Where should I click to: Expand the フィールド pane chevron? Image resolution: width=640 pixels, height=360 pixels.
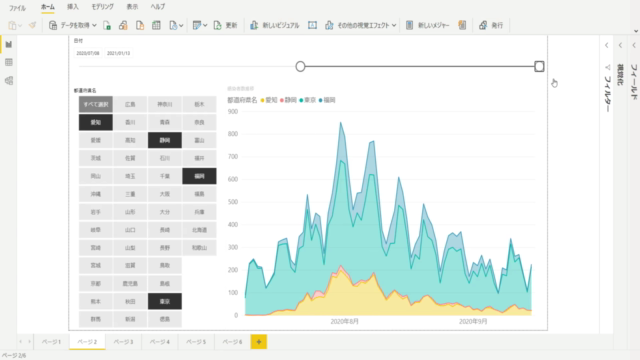(634, 45)
